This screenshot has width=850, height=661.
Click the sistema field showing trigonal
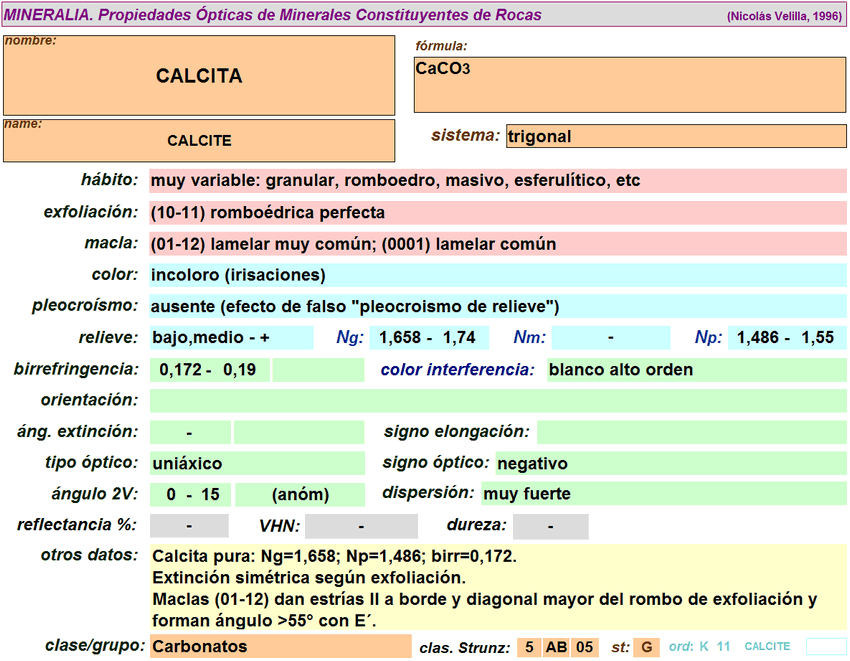point(676,136)
